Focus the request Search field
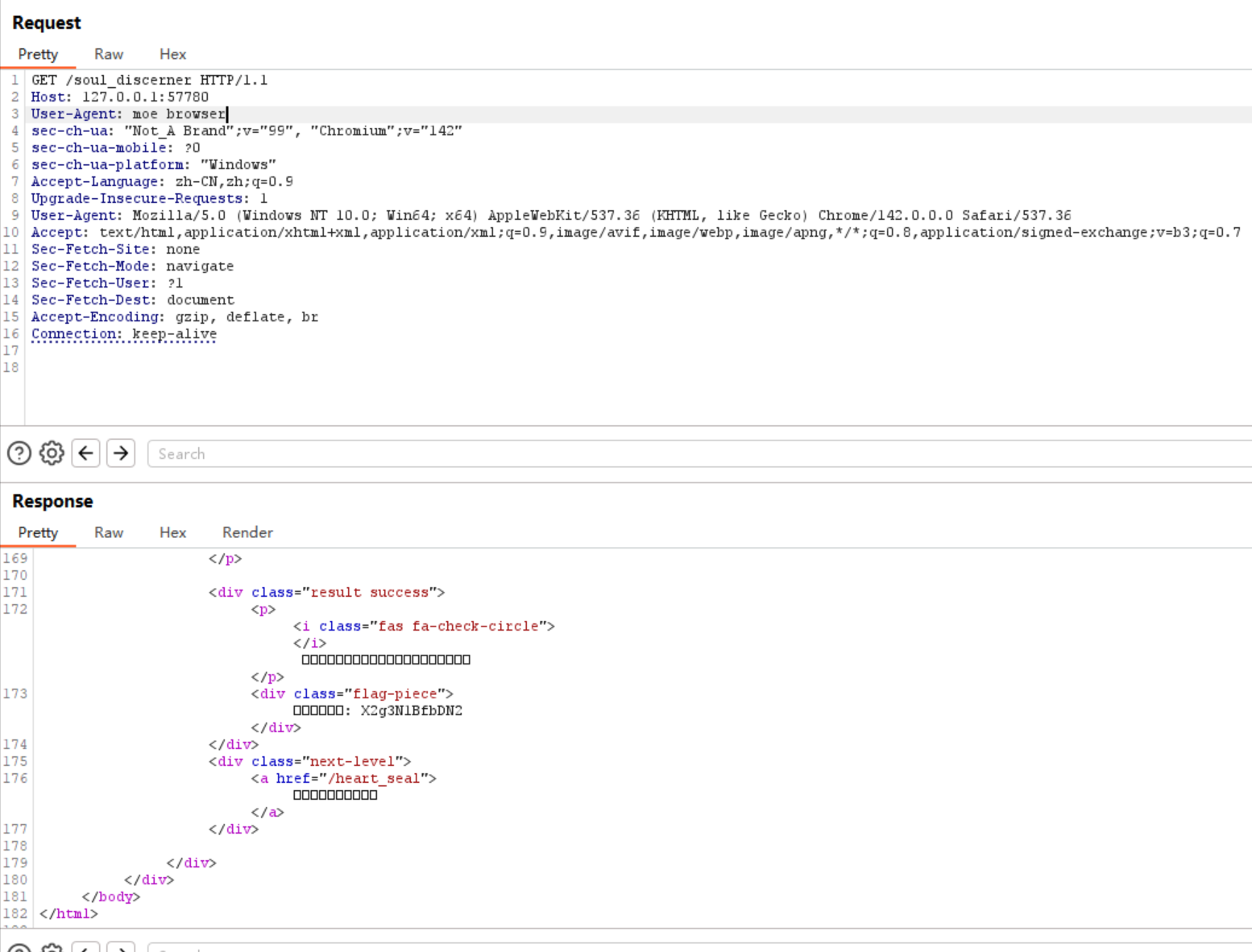 pyautogui.click(x=693, y=453)
